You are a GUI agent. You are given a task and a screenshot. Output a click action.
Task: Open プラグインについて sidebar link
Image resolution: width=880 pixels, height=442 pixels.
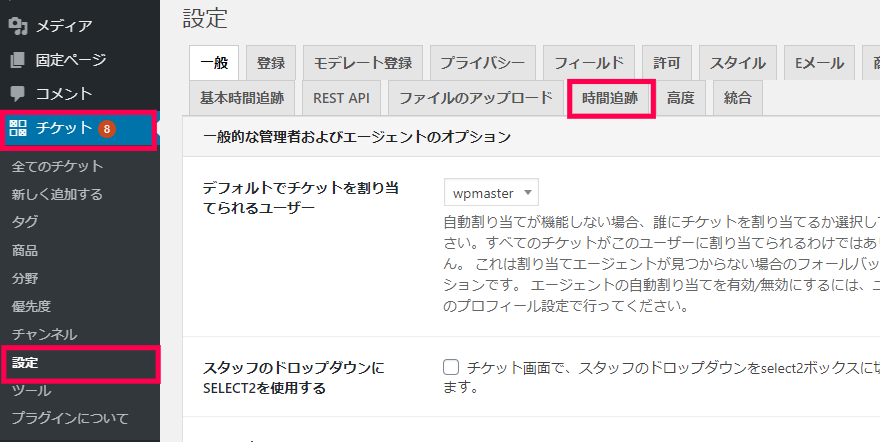tap(69, 418)
